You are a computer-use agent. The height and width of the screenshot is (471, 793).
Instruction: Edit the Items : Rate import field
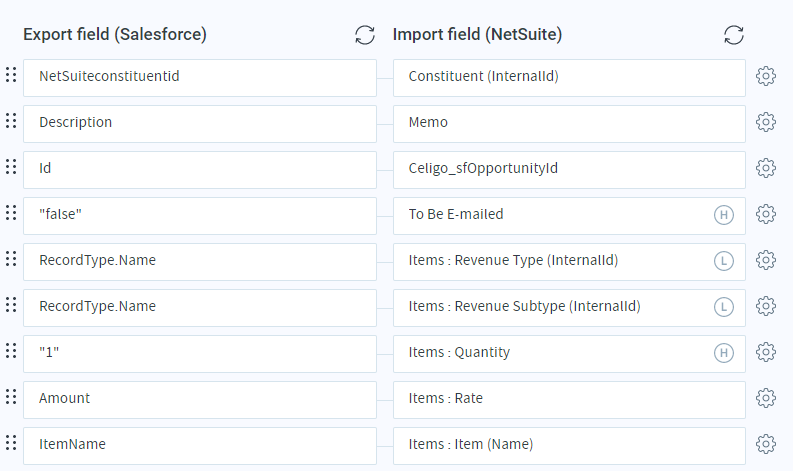point(569,400)
